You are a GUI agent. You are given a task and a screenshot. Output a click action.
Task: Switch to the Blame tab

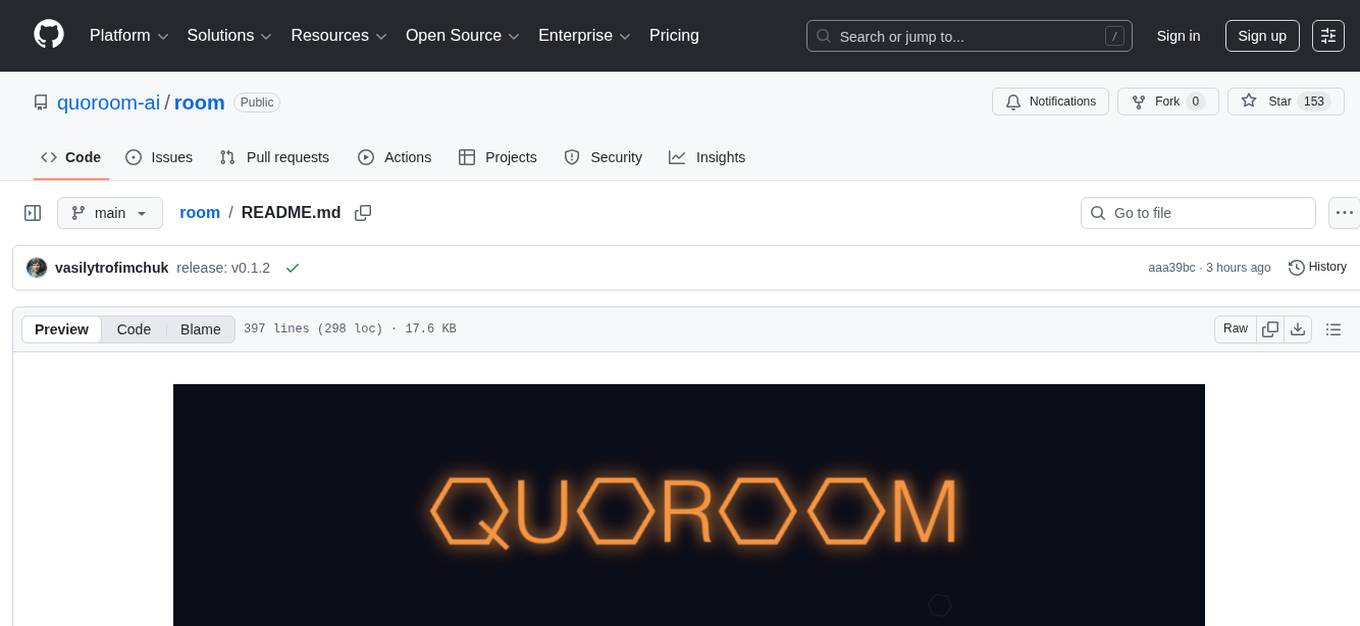pyautogui.click(x=200, y=328)
